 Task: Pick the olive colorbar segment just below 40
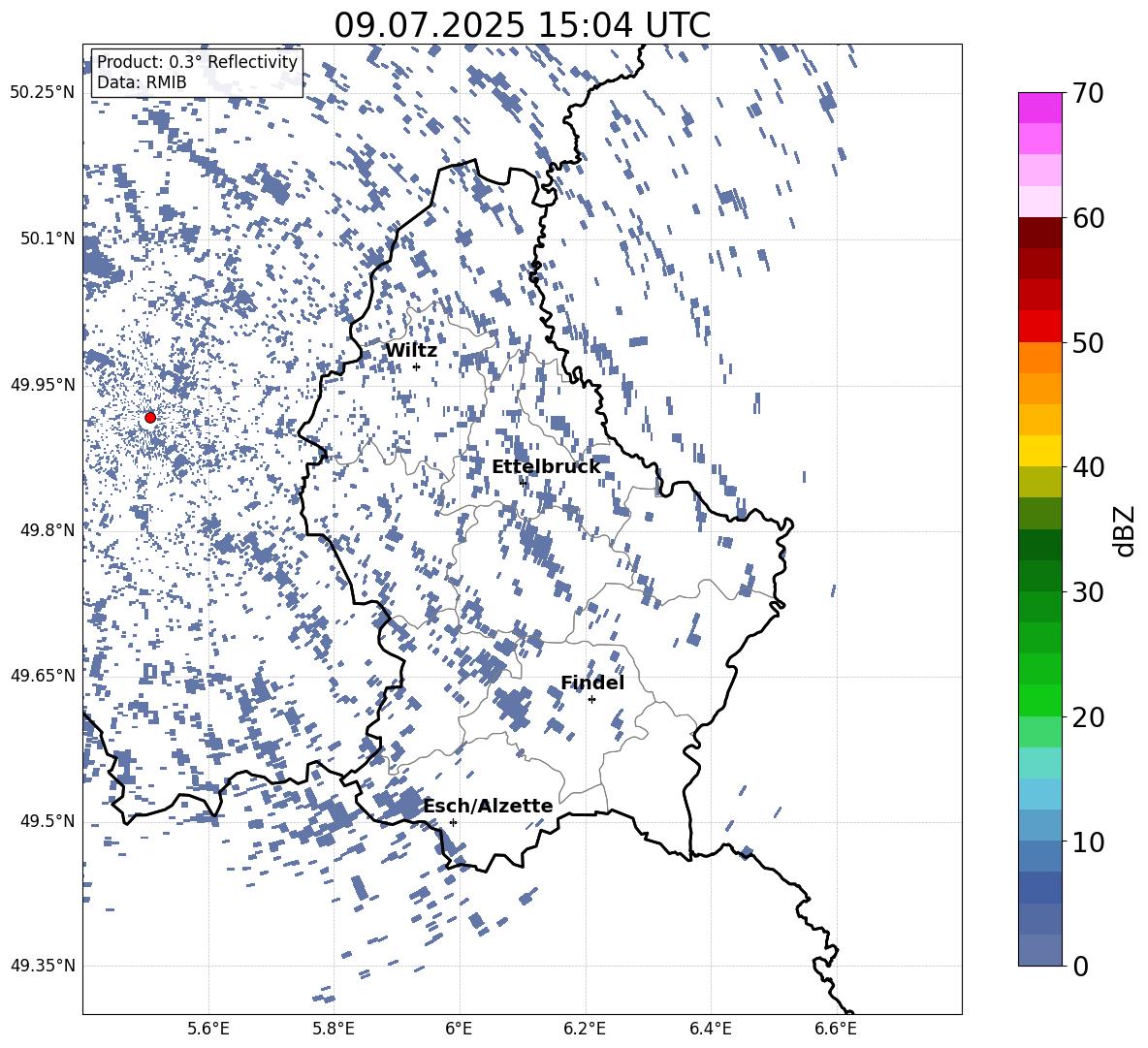click(x=1040, y=482)
